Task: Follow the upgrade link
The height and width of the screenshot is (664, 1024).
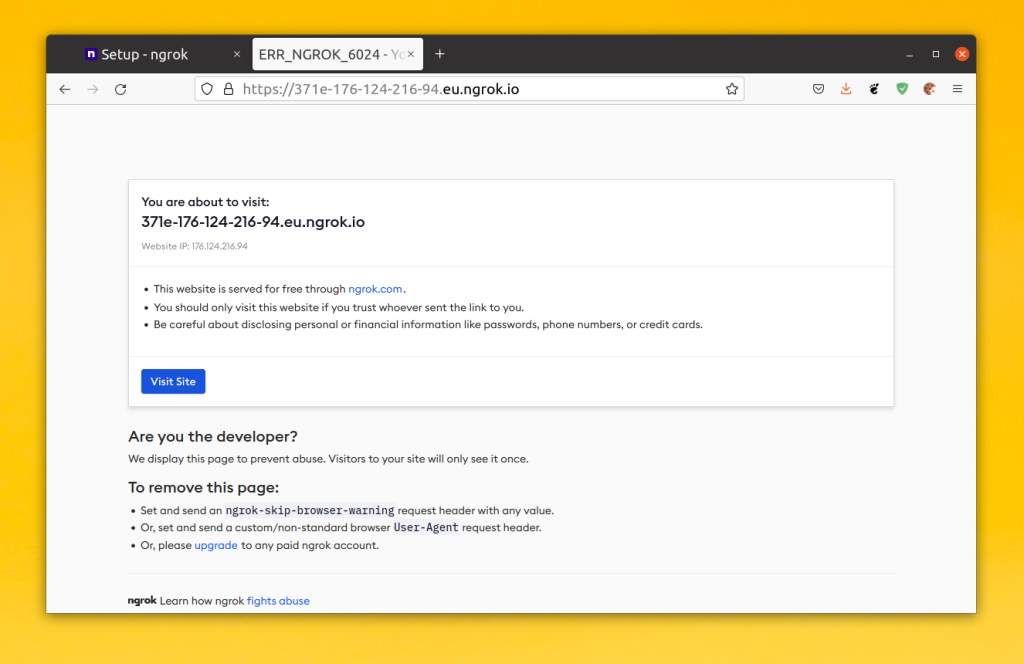Action: click(x=216, y=545)
